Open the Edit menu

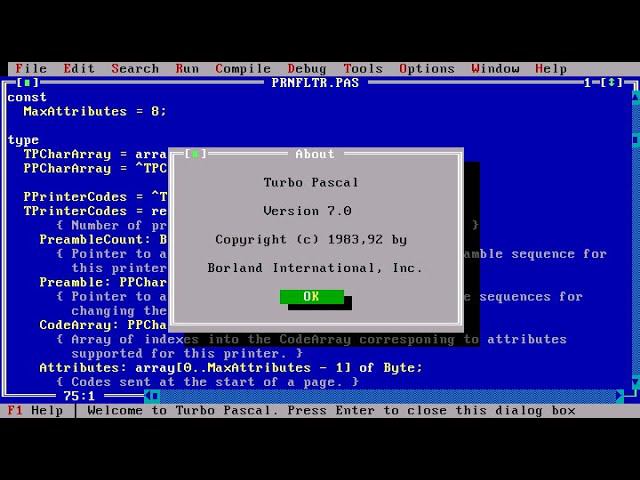point(79,69)
